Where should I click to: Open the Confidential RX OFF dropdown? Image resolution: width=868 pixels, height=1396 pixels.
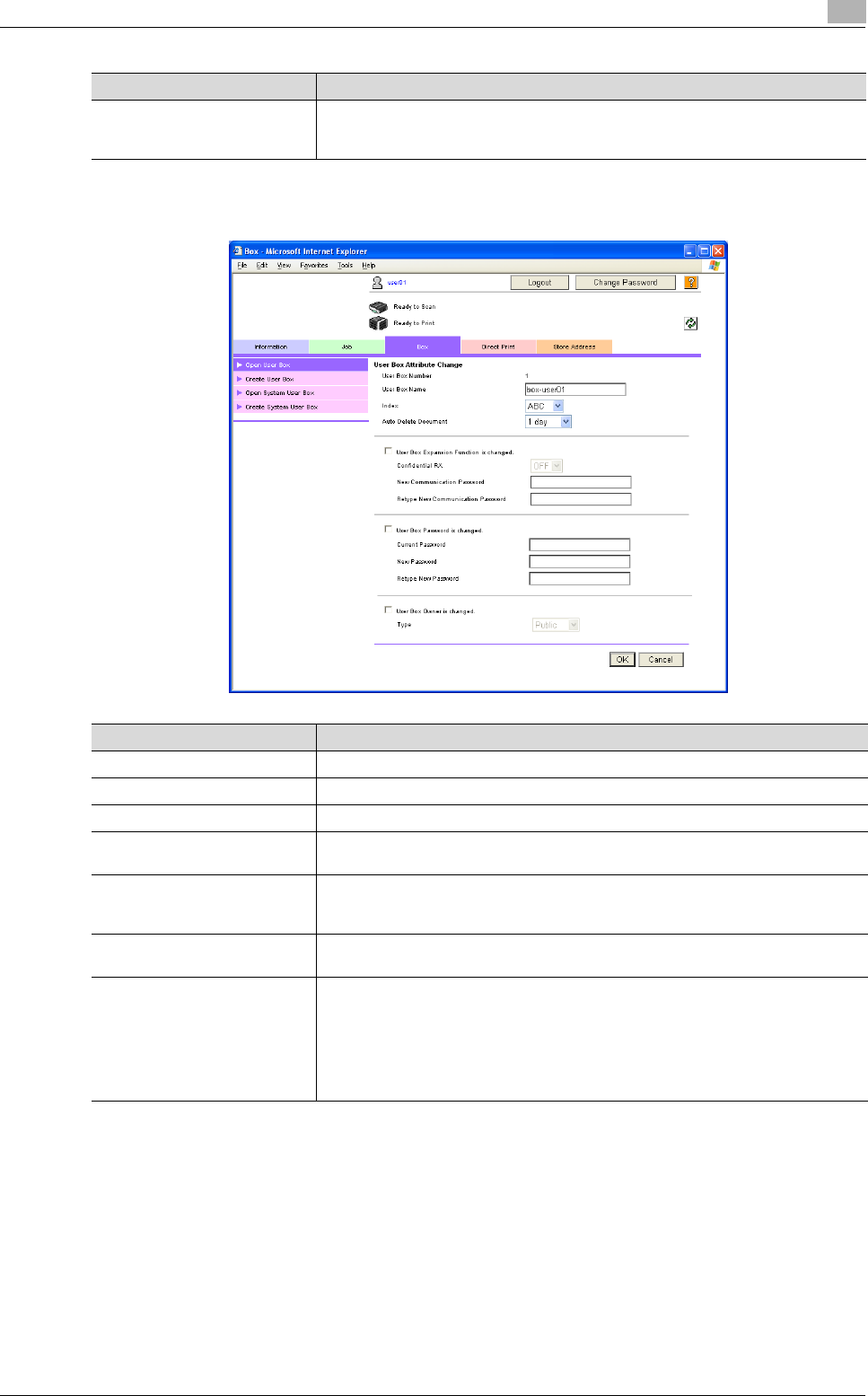tap(547, 466)
